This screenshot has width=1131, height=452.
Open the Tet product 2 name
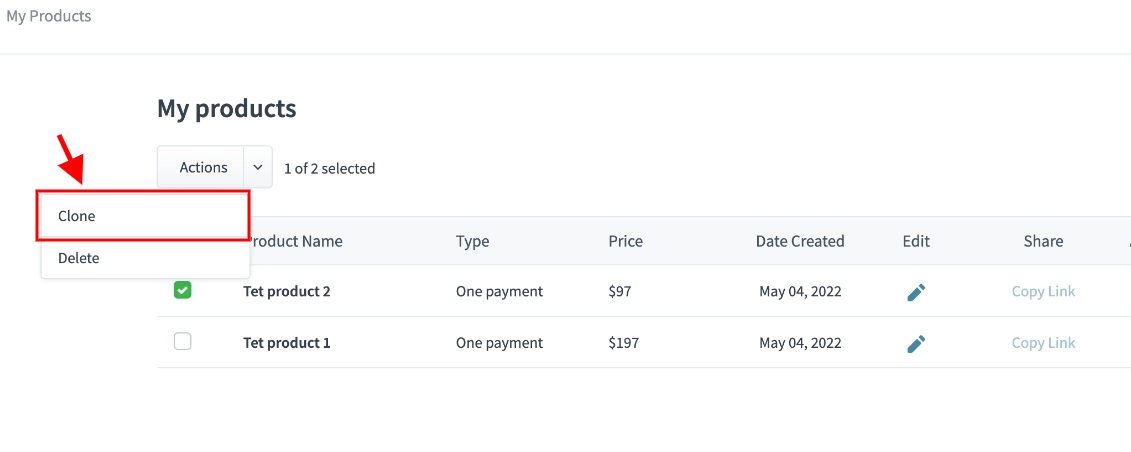tap(287, 292)
